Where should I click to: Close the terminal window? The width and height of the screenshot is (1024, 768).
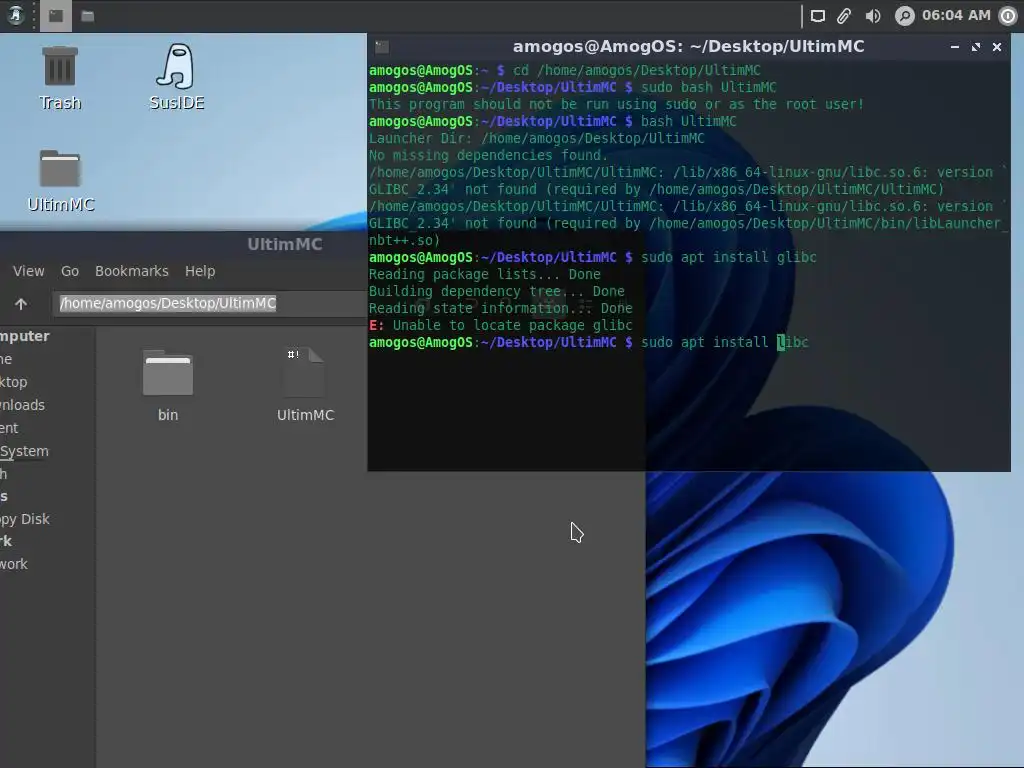(997, 47)
